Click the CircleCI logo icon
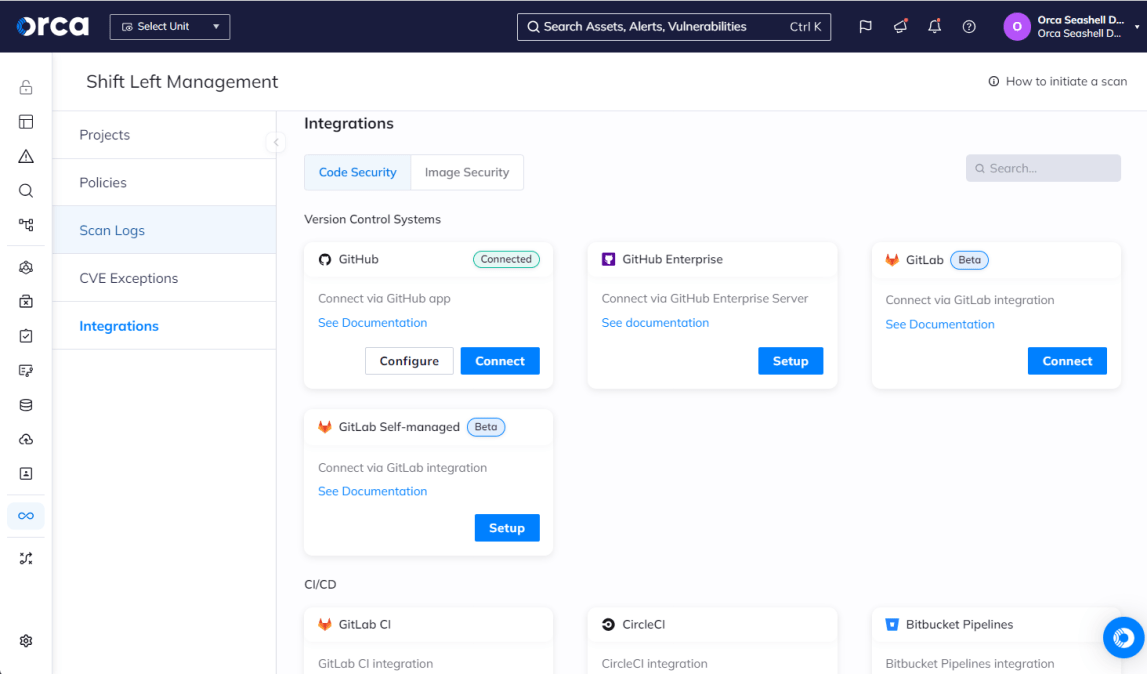 point(608,624)
